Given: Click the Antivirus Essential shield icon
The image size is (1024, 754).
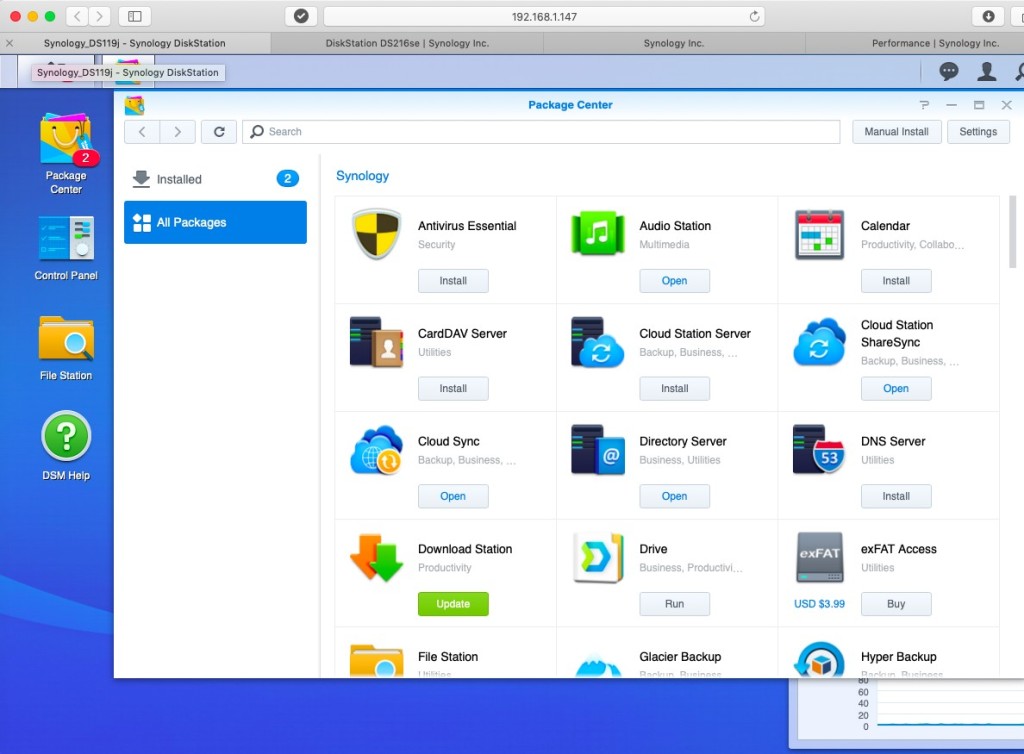Looking at the screenshot, I should 376,233.
